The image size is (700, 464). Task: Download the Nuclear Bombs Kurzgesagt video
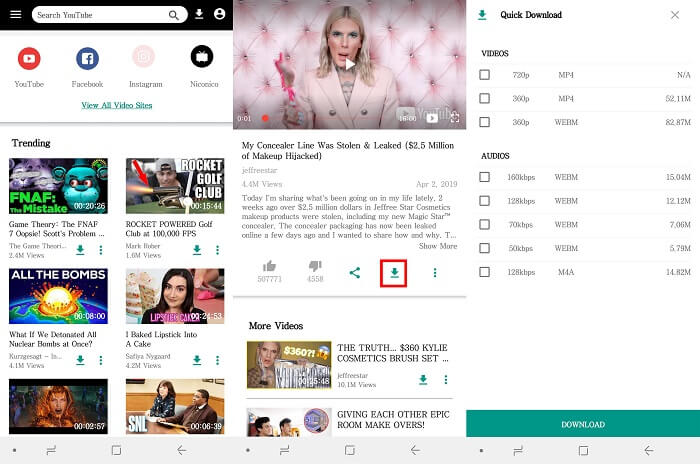tap(80, 360)
